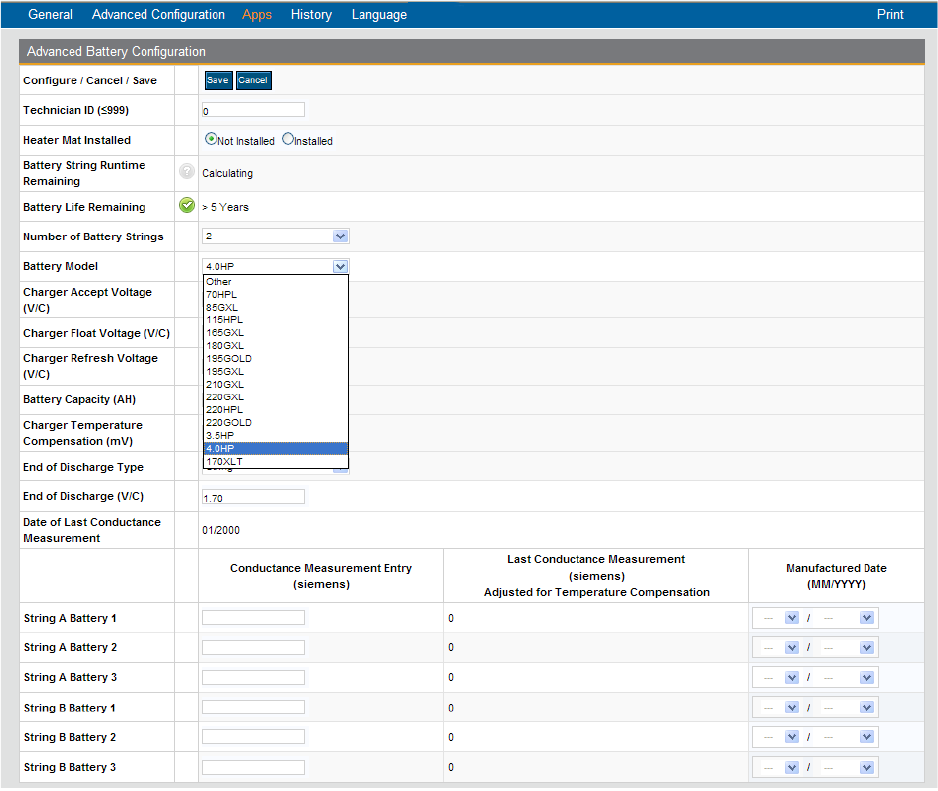Select 70HPL battery model option

point(276,294)
